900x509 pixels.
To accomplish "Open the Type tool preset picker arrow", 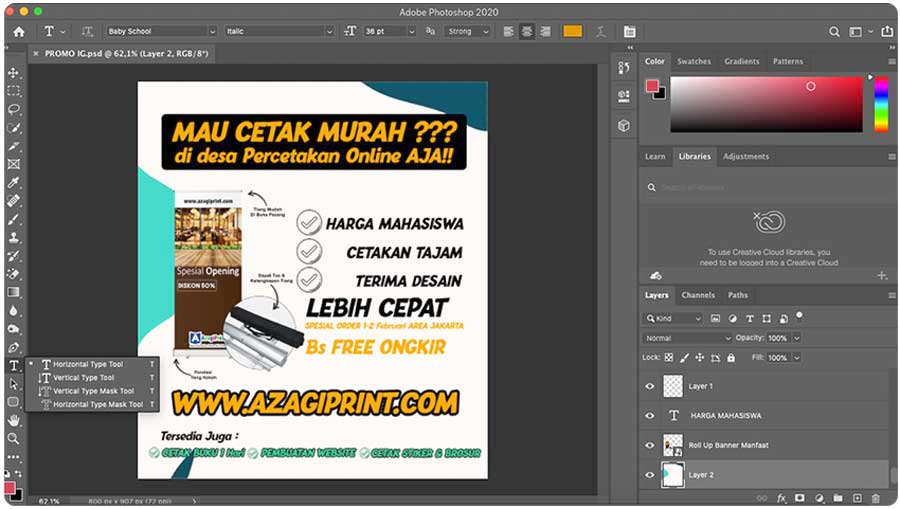I will tap(63, 32).
